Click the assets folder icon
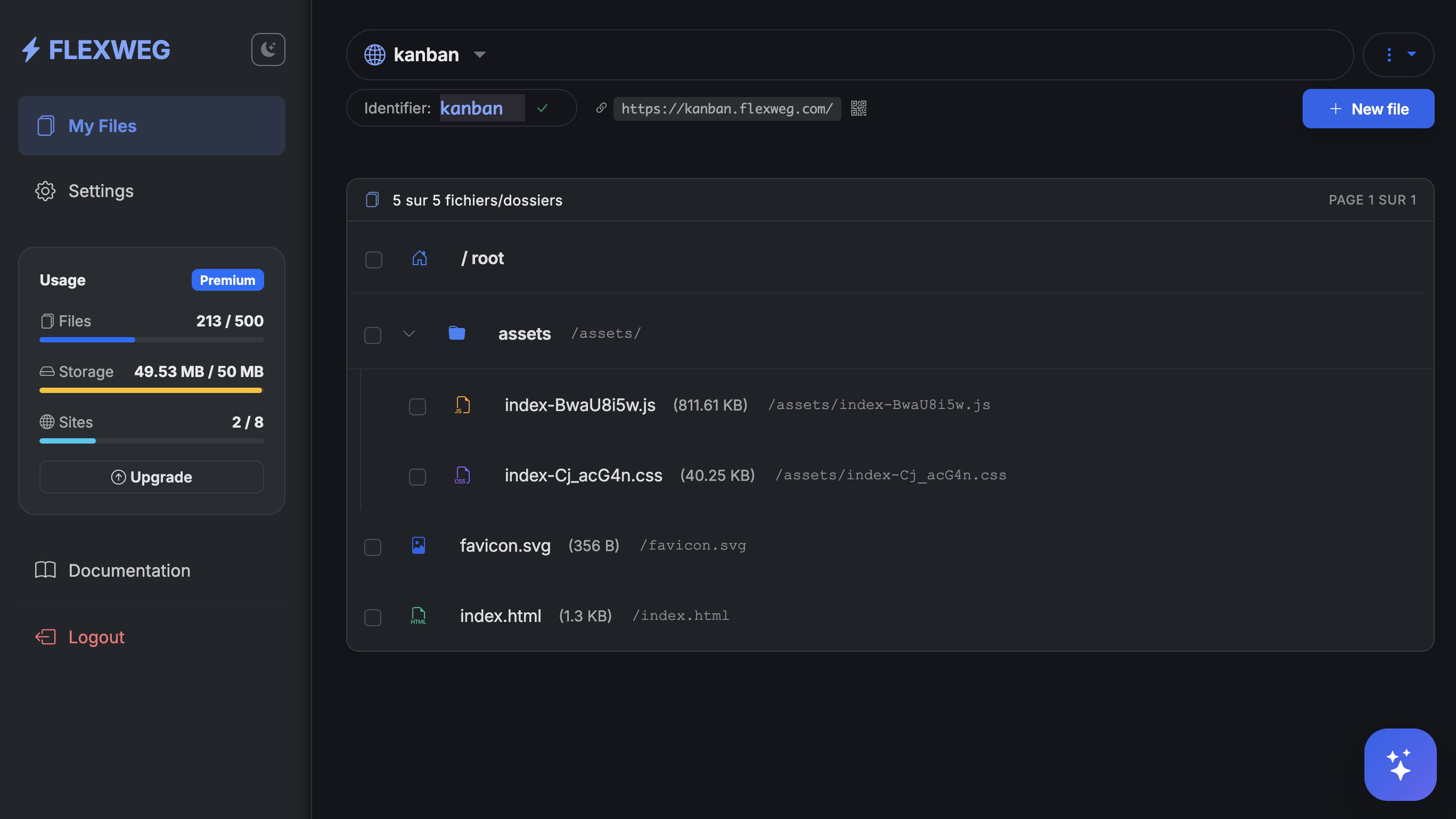The width and height of the screenshot is (1456, 819). [x=457, y=333]
